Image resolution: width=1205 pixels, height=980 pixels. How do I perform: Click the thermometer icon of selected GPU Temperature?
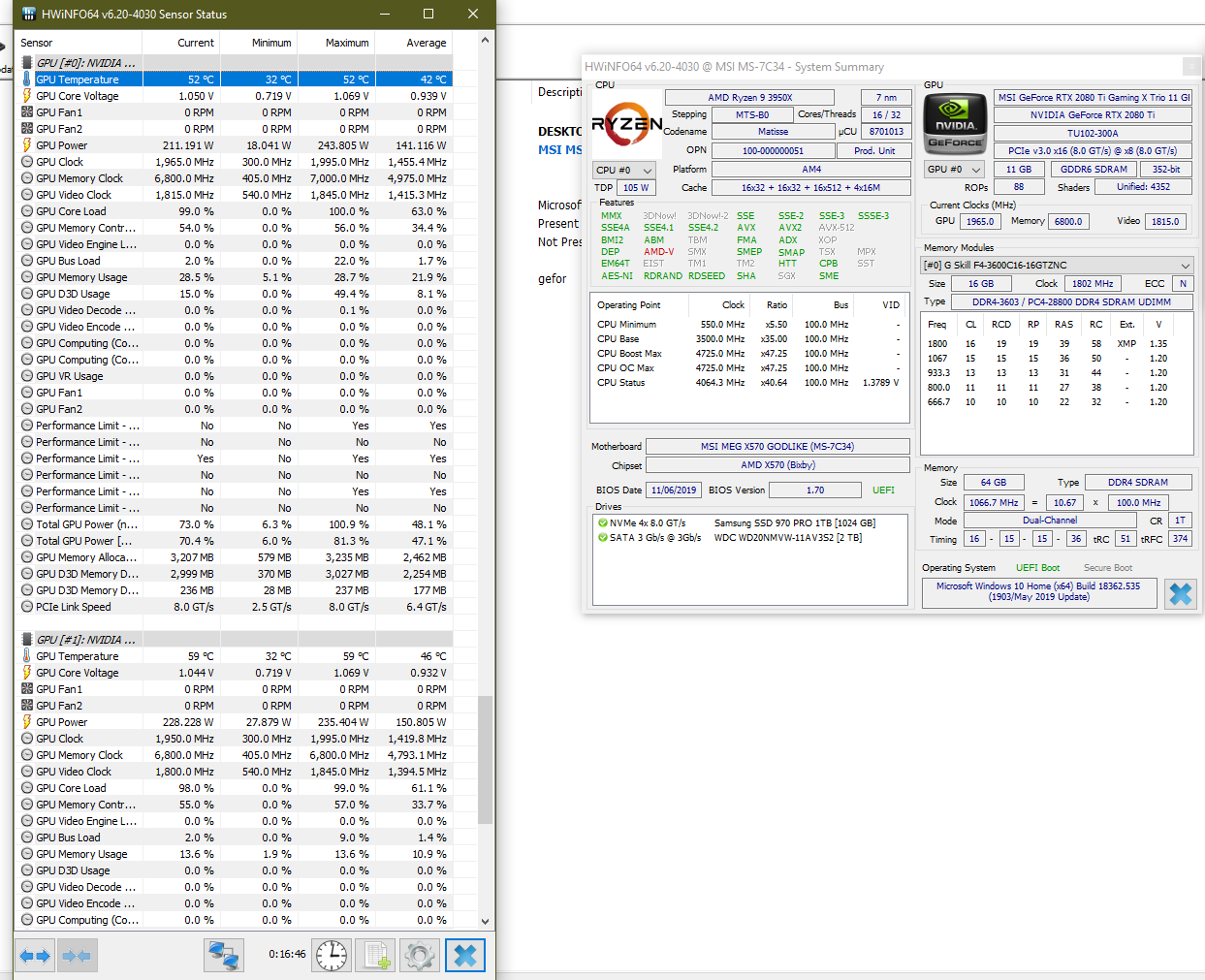coord(27,79)
